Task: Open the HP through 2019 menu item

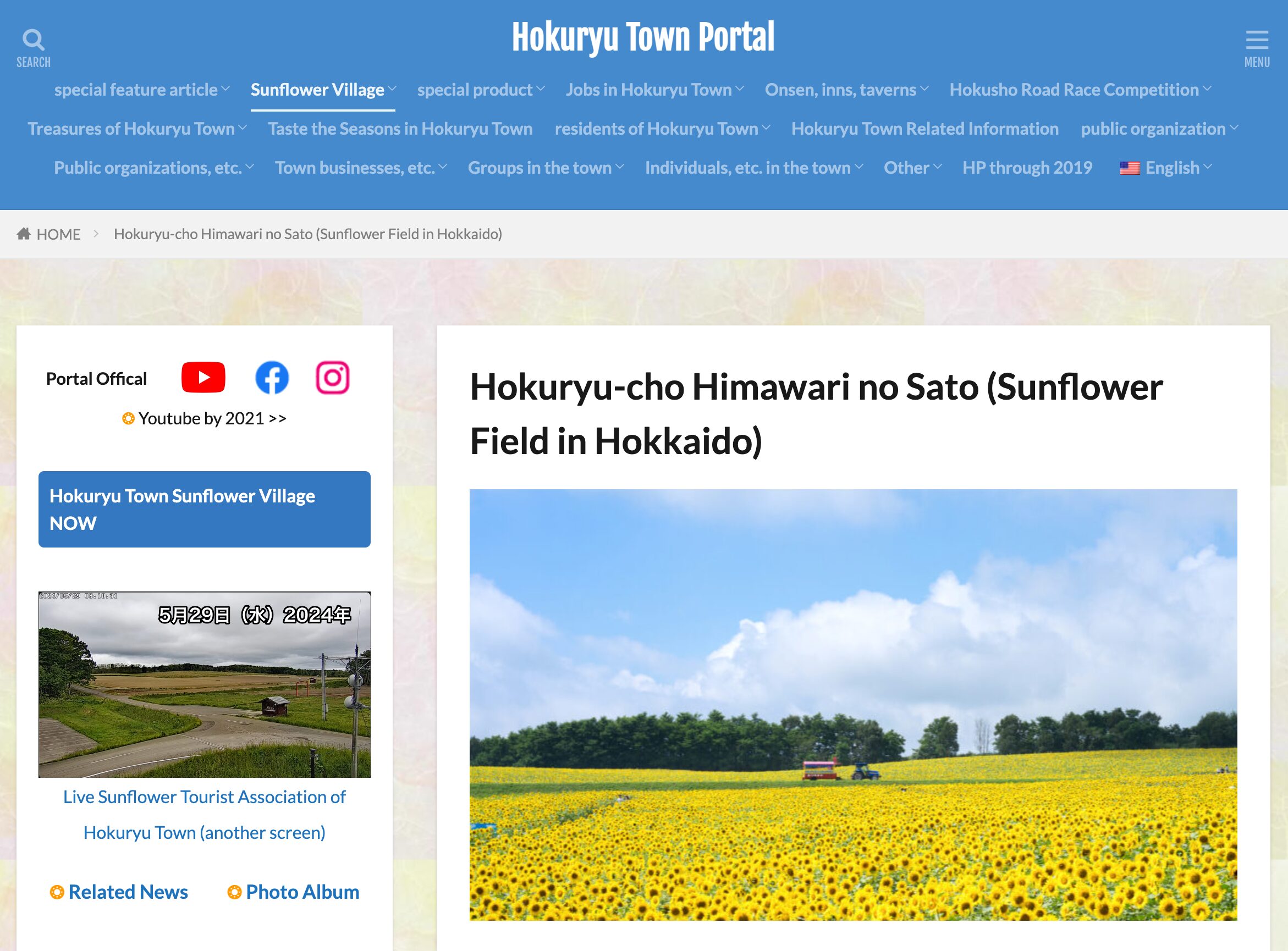Action: (x=1027, y=168)
